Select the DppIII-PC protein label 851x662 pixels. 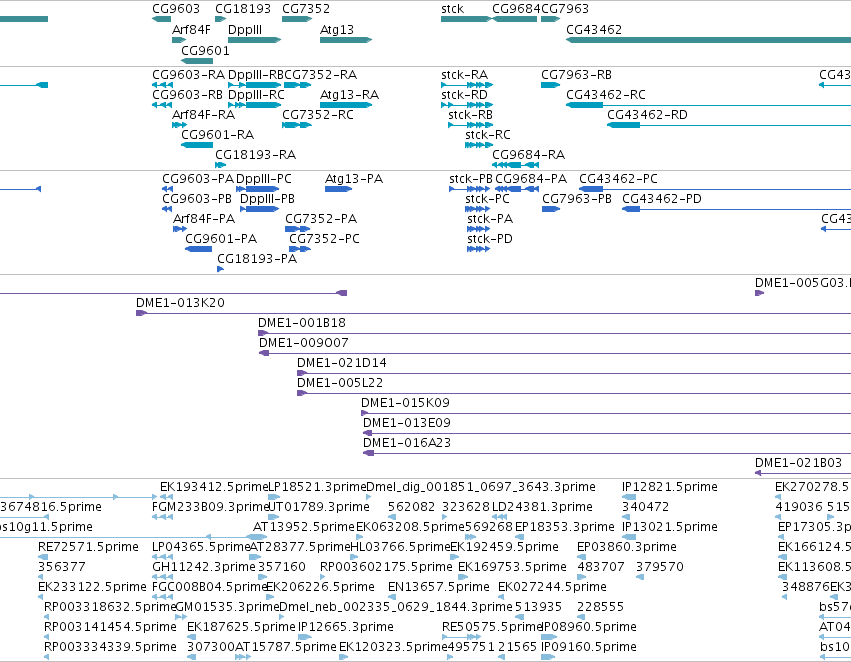point(264,179)
